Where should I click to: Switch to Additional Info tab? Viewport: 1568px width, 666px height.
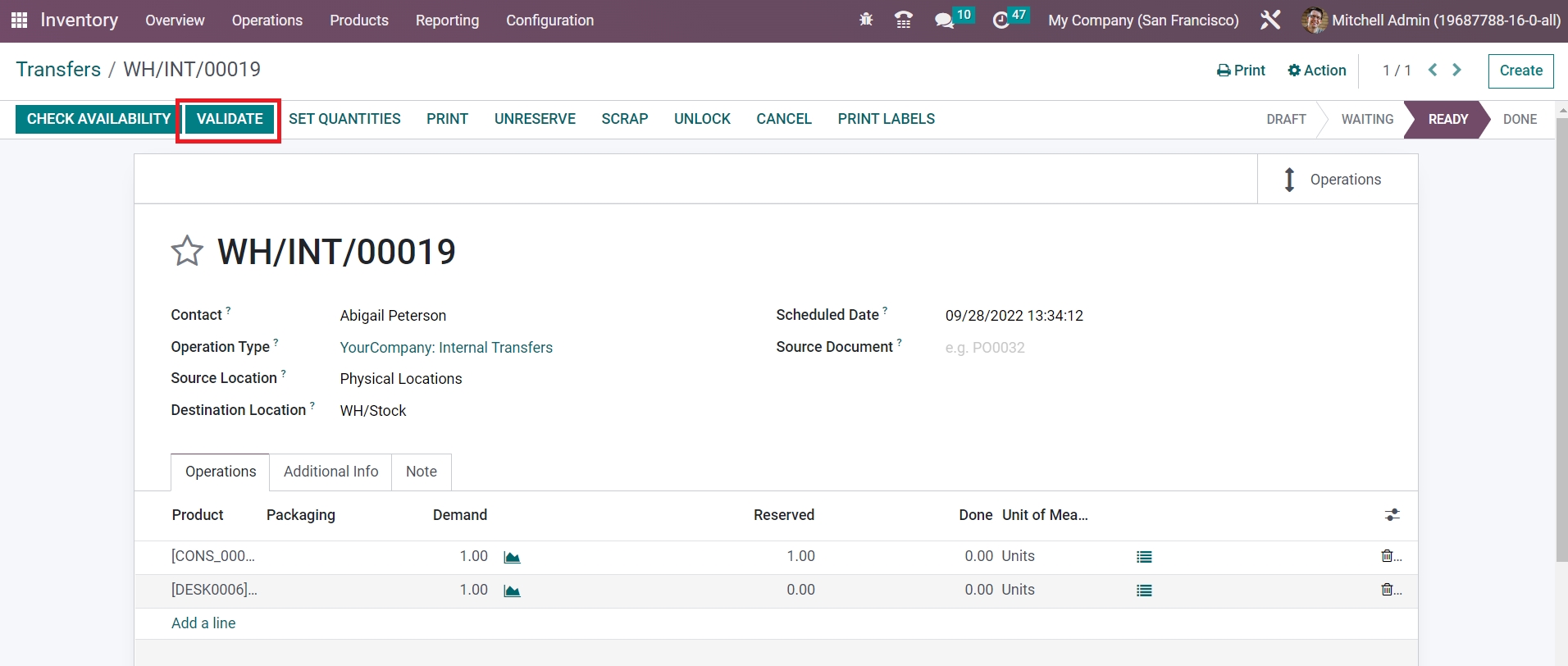330,472
